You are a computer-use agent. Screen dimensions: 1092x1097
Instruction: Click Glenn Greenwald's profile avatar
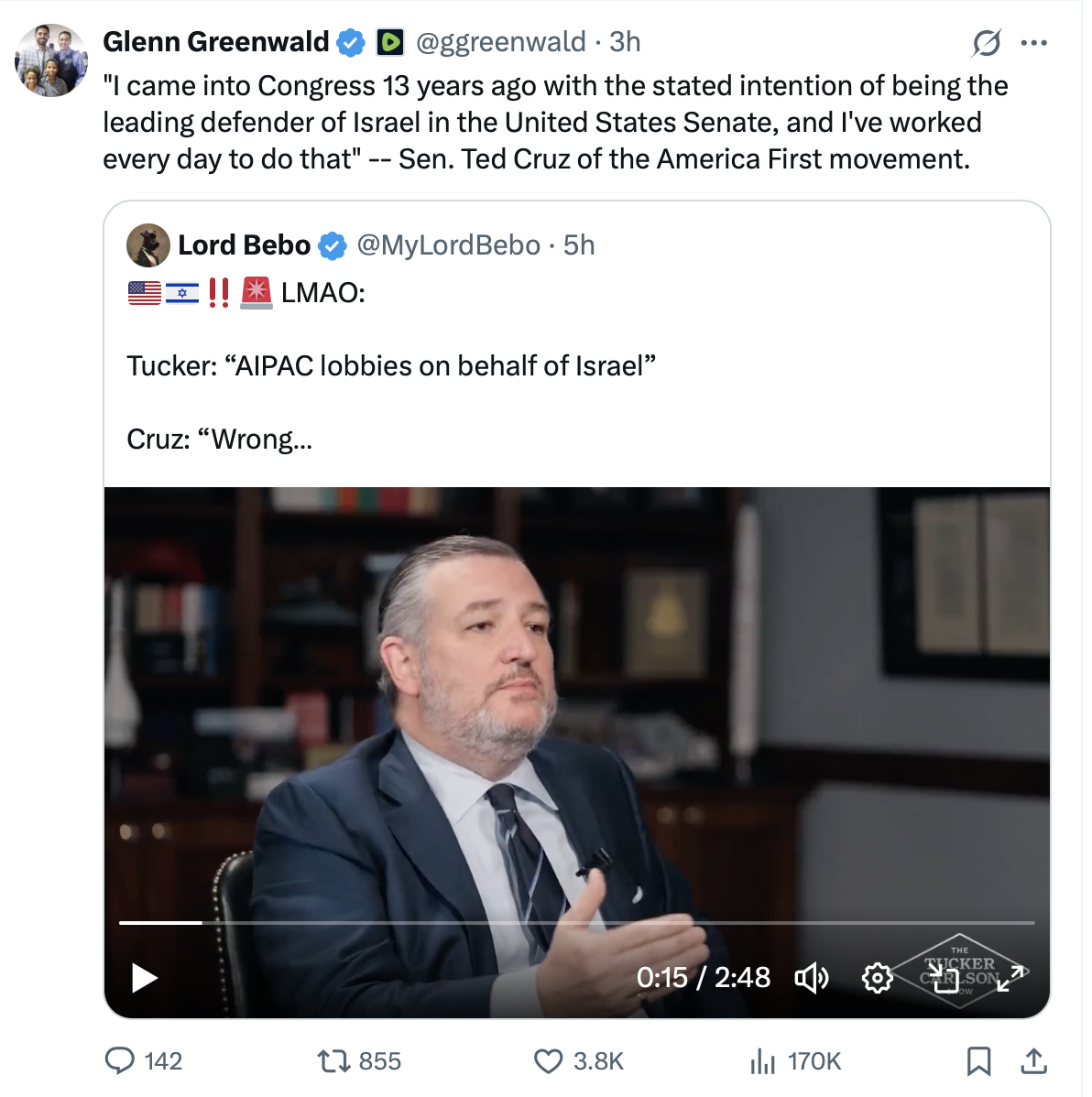[x=51, y=60]
